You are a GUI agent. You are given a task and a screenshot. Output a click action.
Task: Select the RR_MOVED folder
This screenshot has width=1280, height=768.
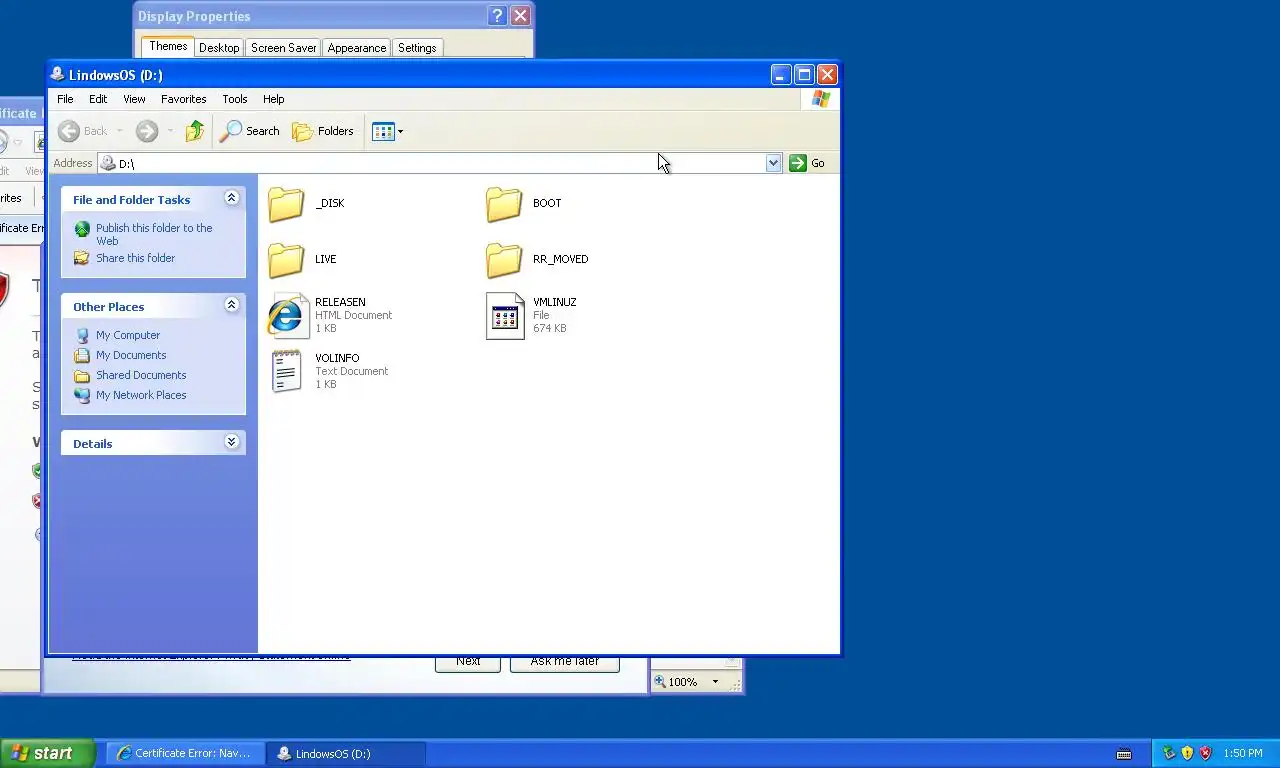537,259
